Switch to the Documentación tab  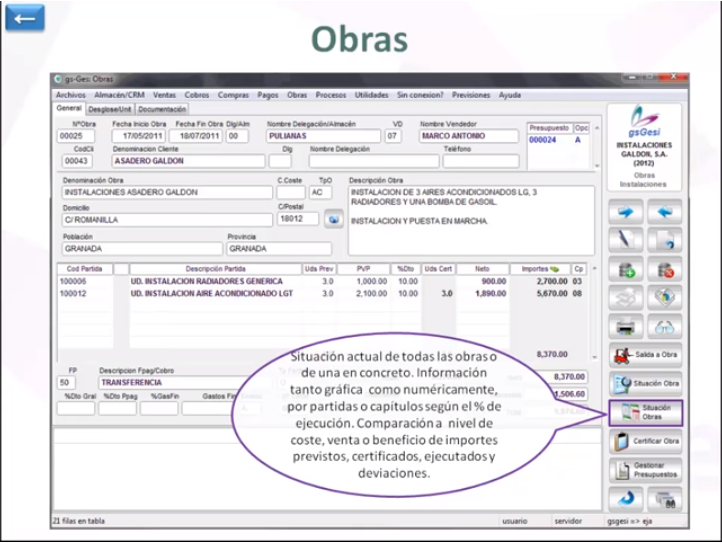tap(162, 109)
